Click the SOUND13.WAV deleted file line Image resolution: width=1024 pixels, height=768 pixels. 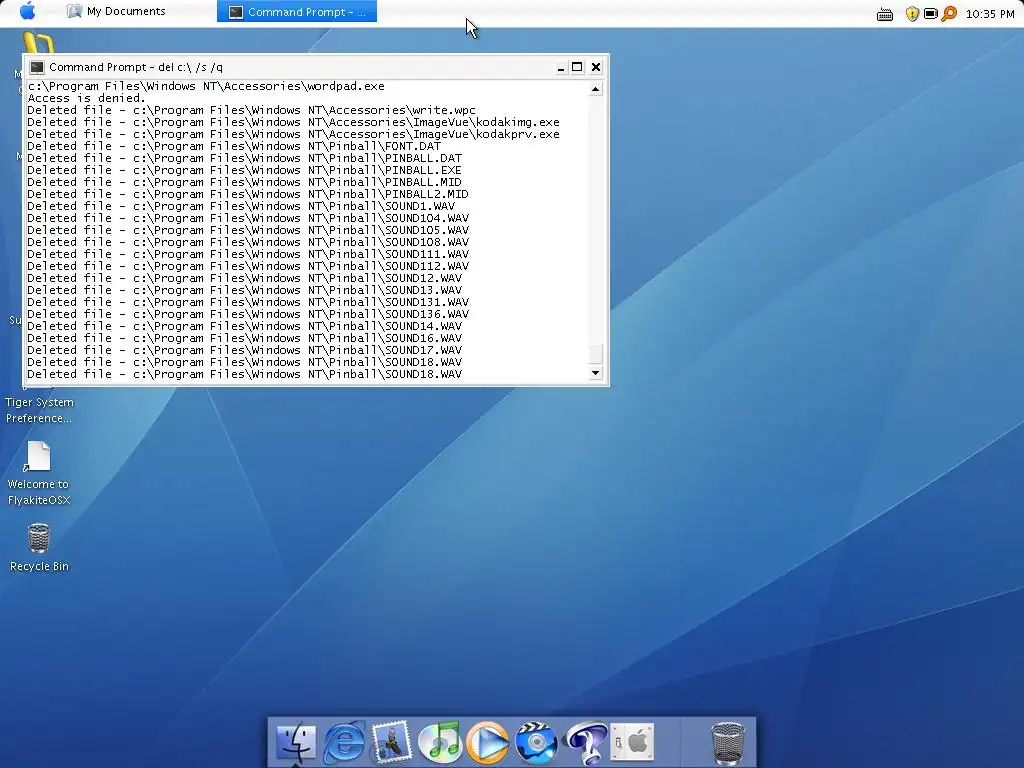(244, 290)
